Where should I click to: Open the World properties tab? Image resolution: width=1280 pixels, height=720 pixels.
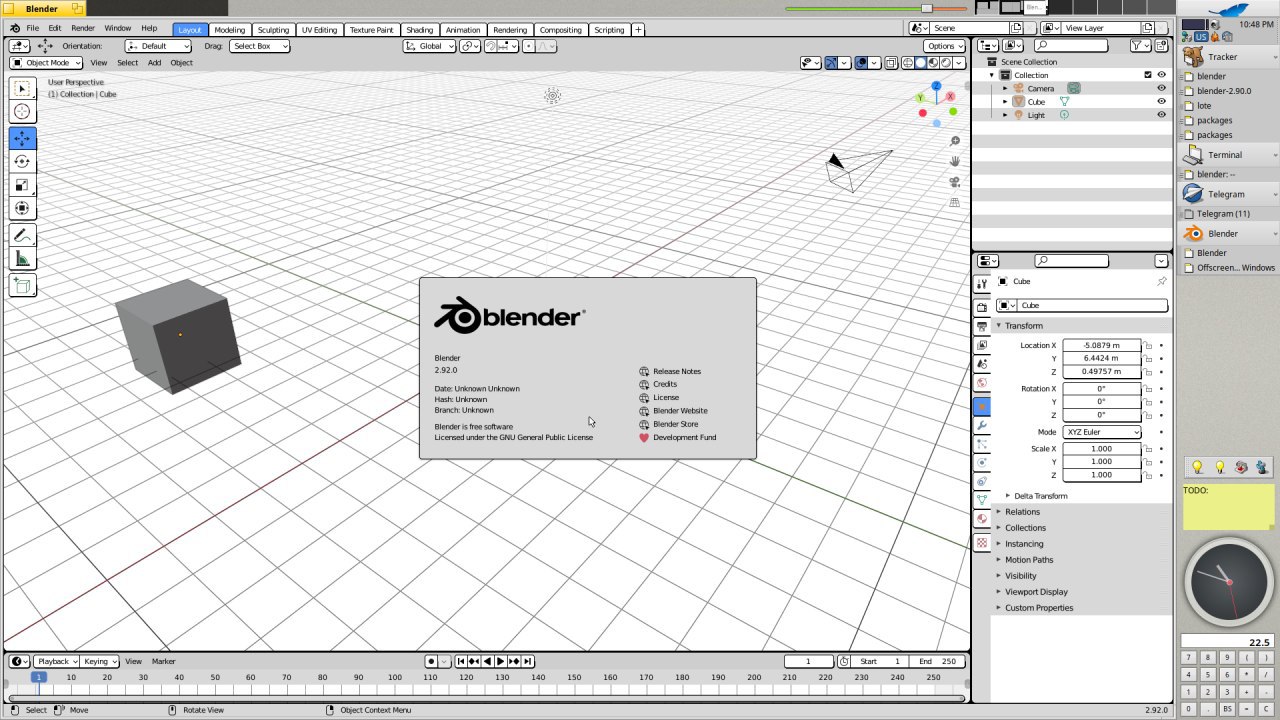point(982,382)
